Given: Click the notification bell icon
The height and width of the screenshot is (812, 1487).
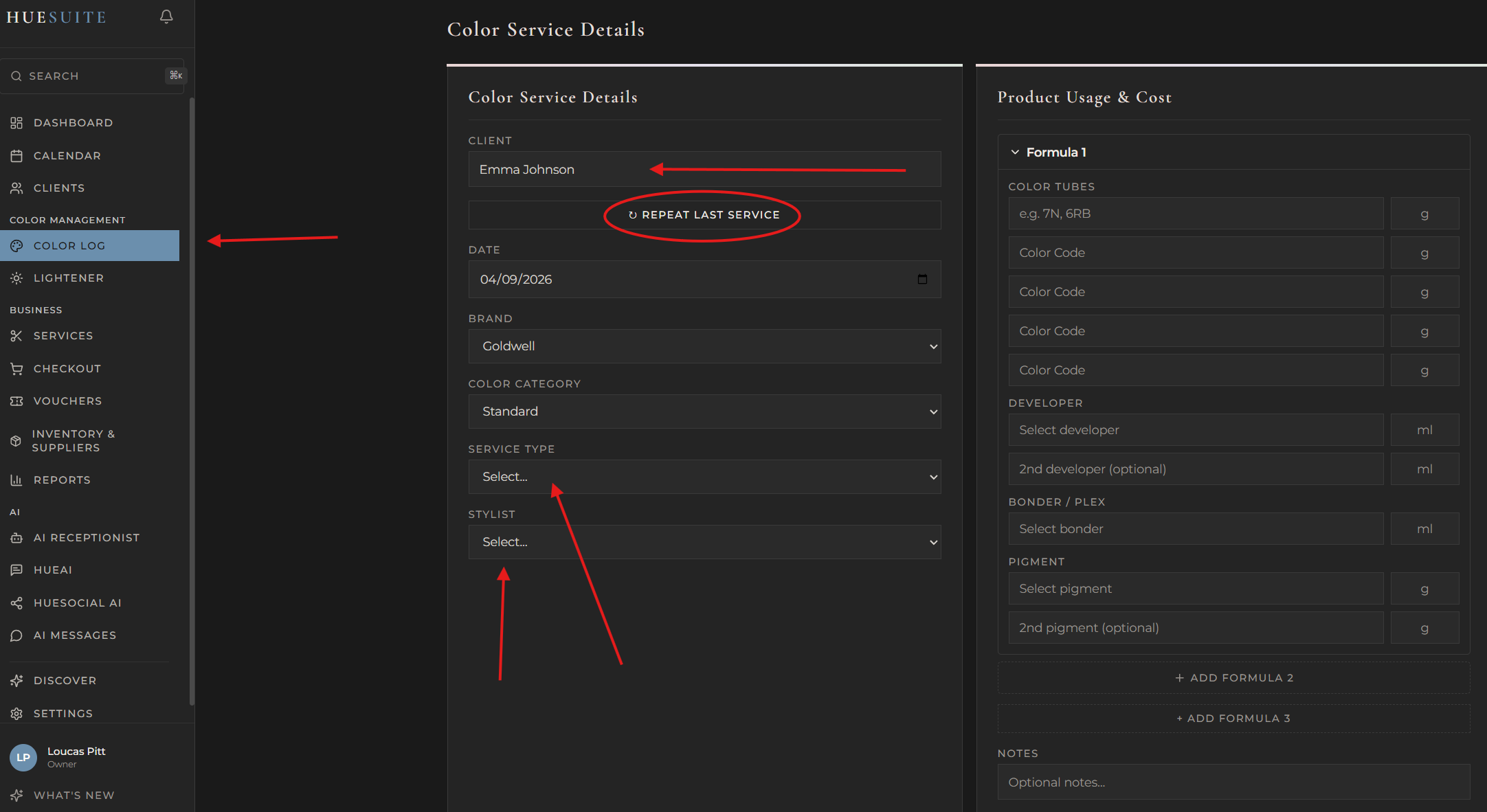Looking at the screenshot, I should [x=166, y=16].
